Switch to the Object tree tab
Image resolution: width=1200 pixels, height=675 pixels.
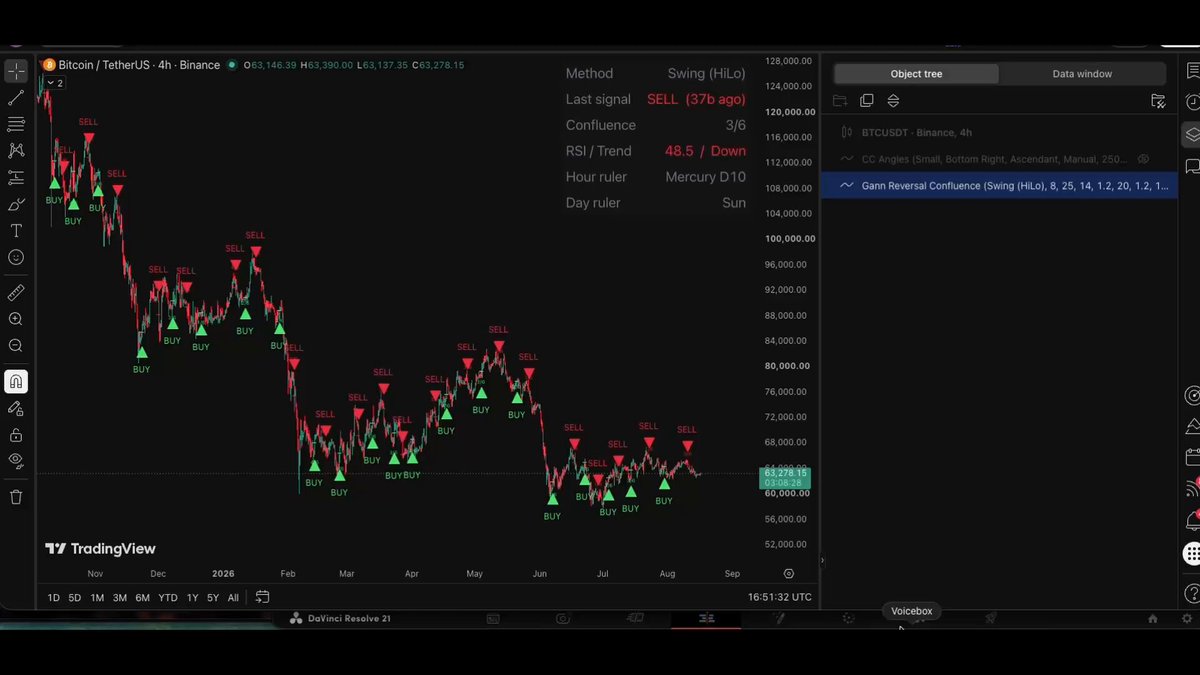pyautogui.click(x=916, y=74)
